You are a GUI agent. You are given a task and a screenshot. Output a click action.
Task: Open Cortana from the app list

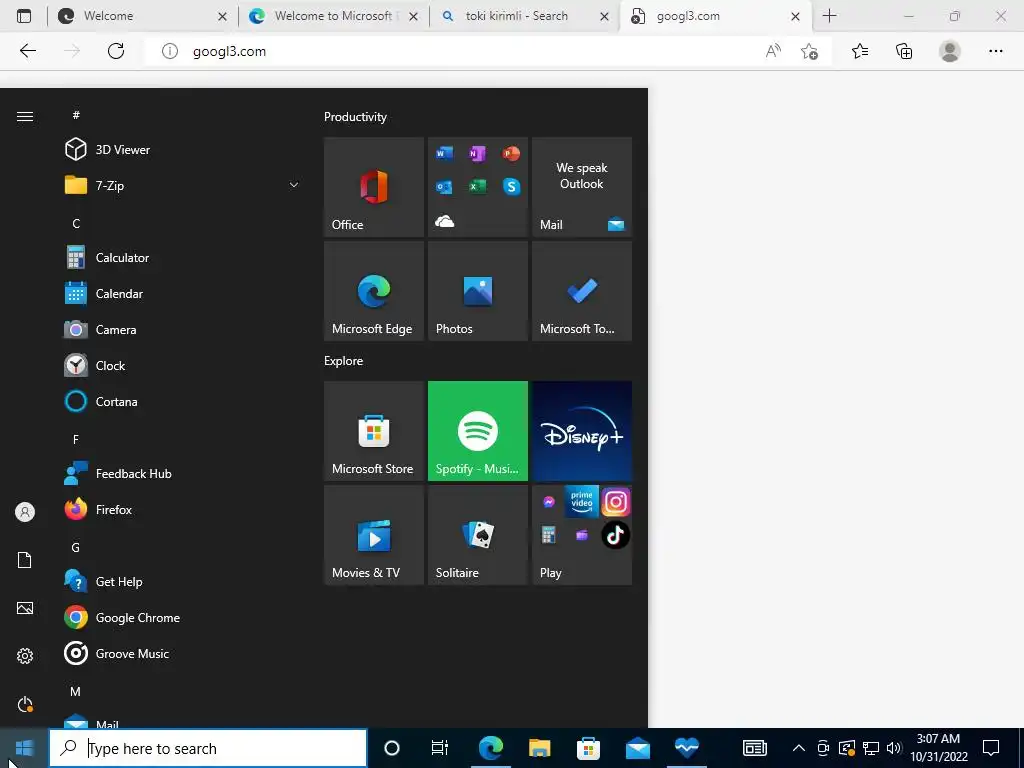click(x=183, y=402)
